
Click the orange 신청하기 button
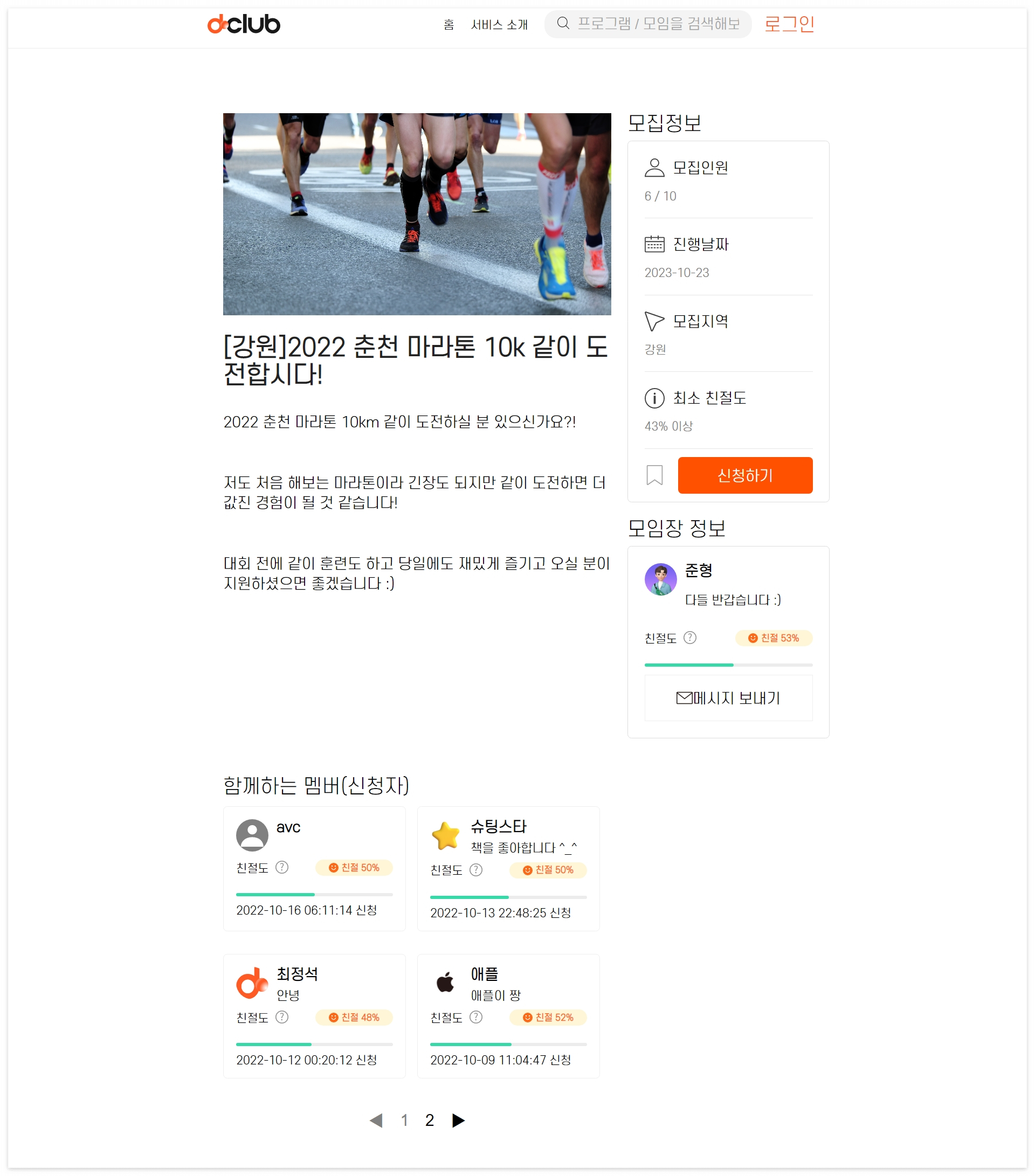coord(744,475)
